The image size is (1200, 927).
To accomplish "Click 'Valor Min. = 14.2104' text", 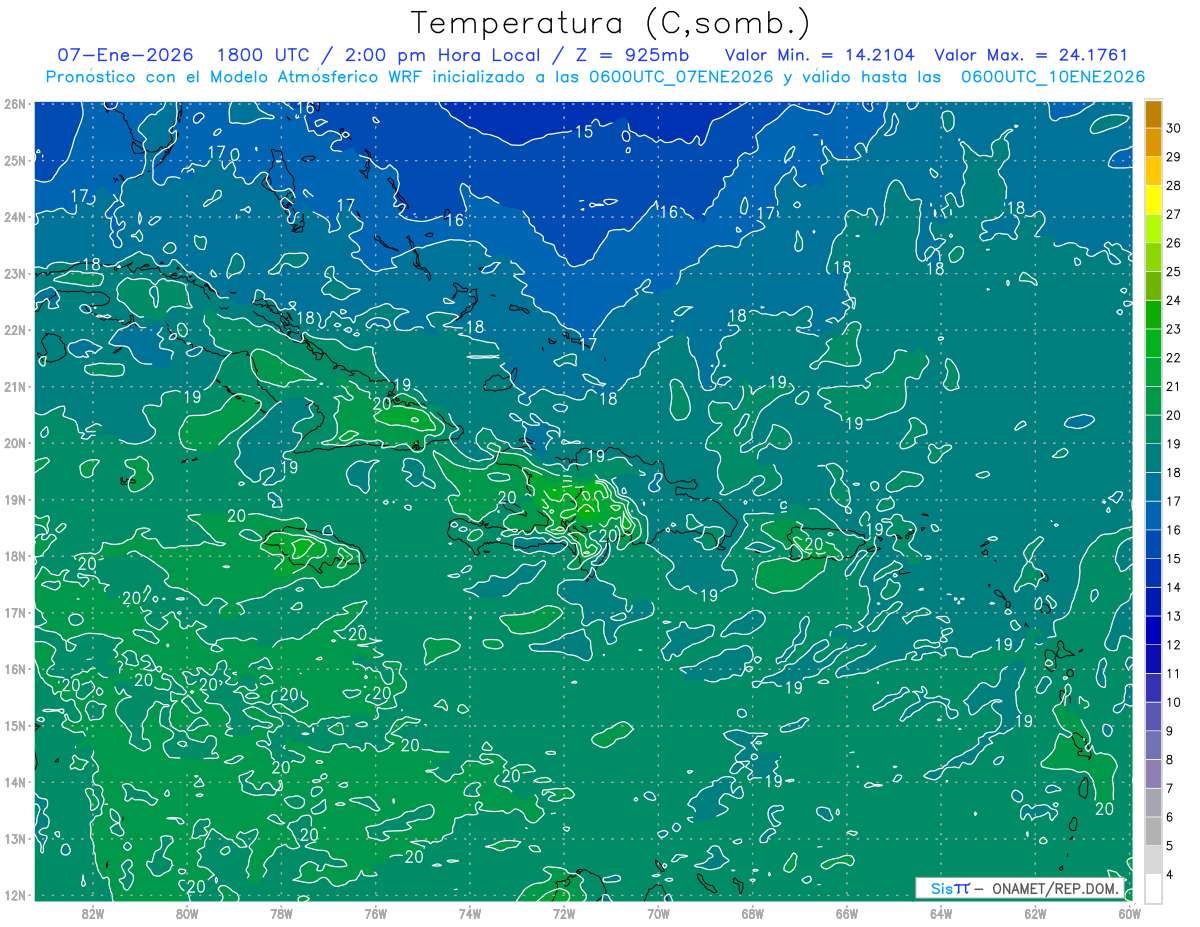I will (819, 55).
